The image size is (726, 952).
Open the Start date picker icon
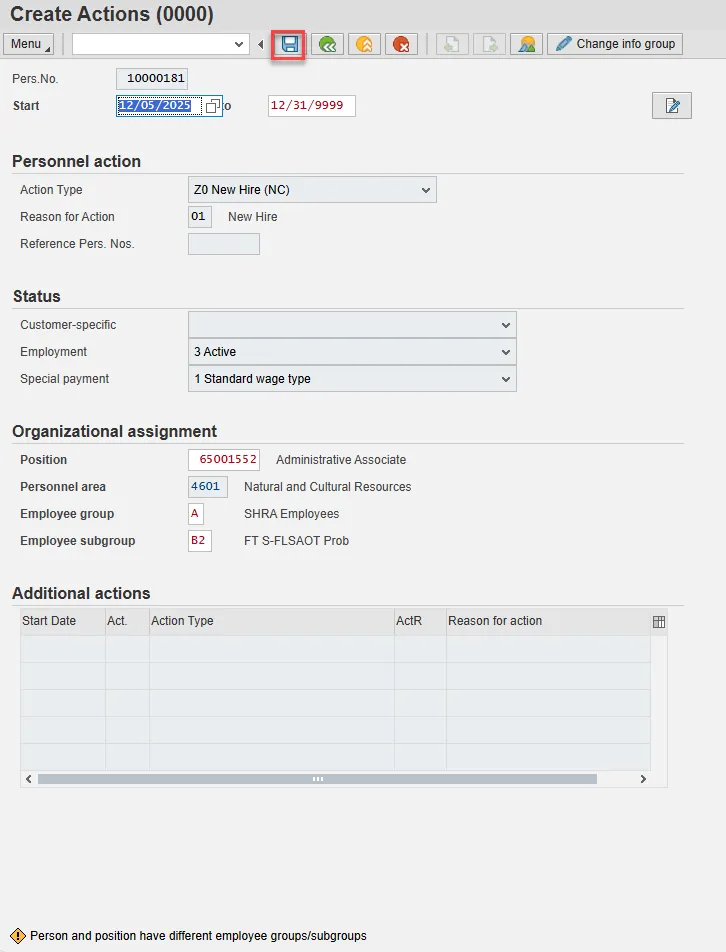click(212, 106)
